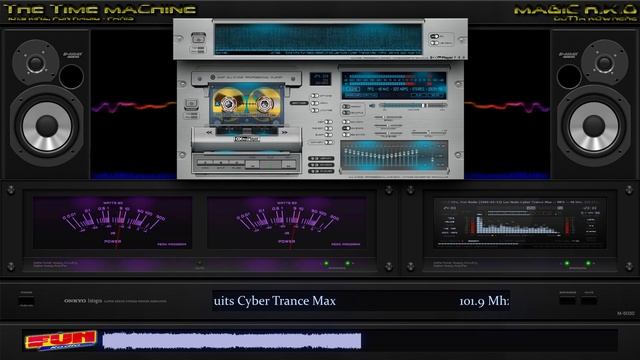This screenshot has height=360, width=640.
Task: Click the left purple POWER VU meter
Action: tap(113, 223)
